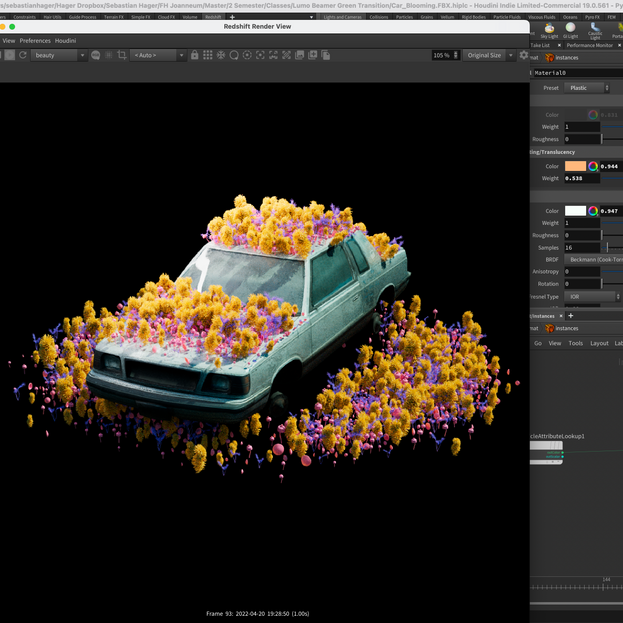The height and width of the screenshot is (623, 623).
Task: Click the freeze snowflake icon
Action: pos(221,55)
